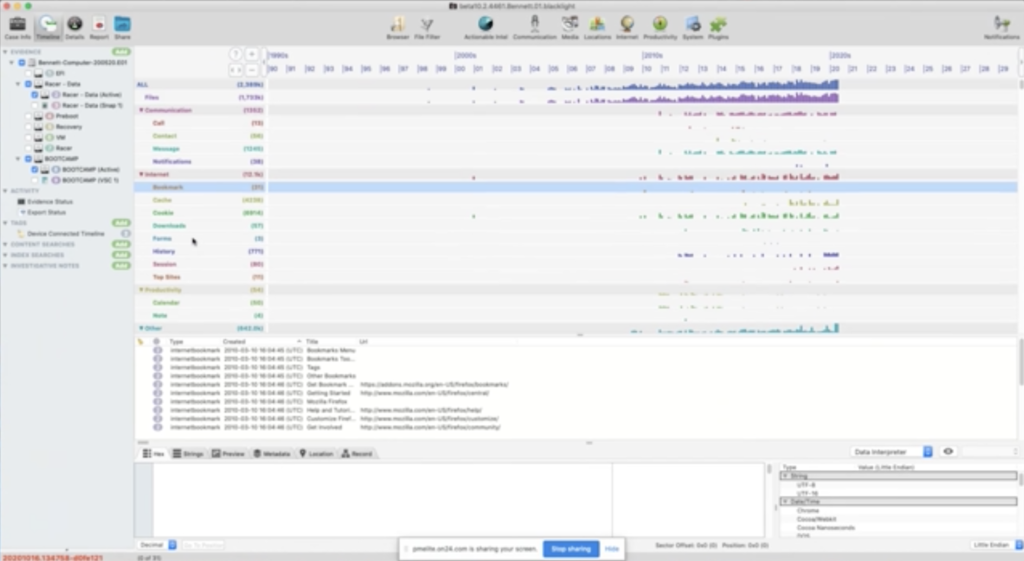Switch to the Strings tab

tap(188, 454)
